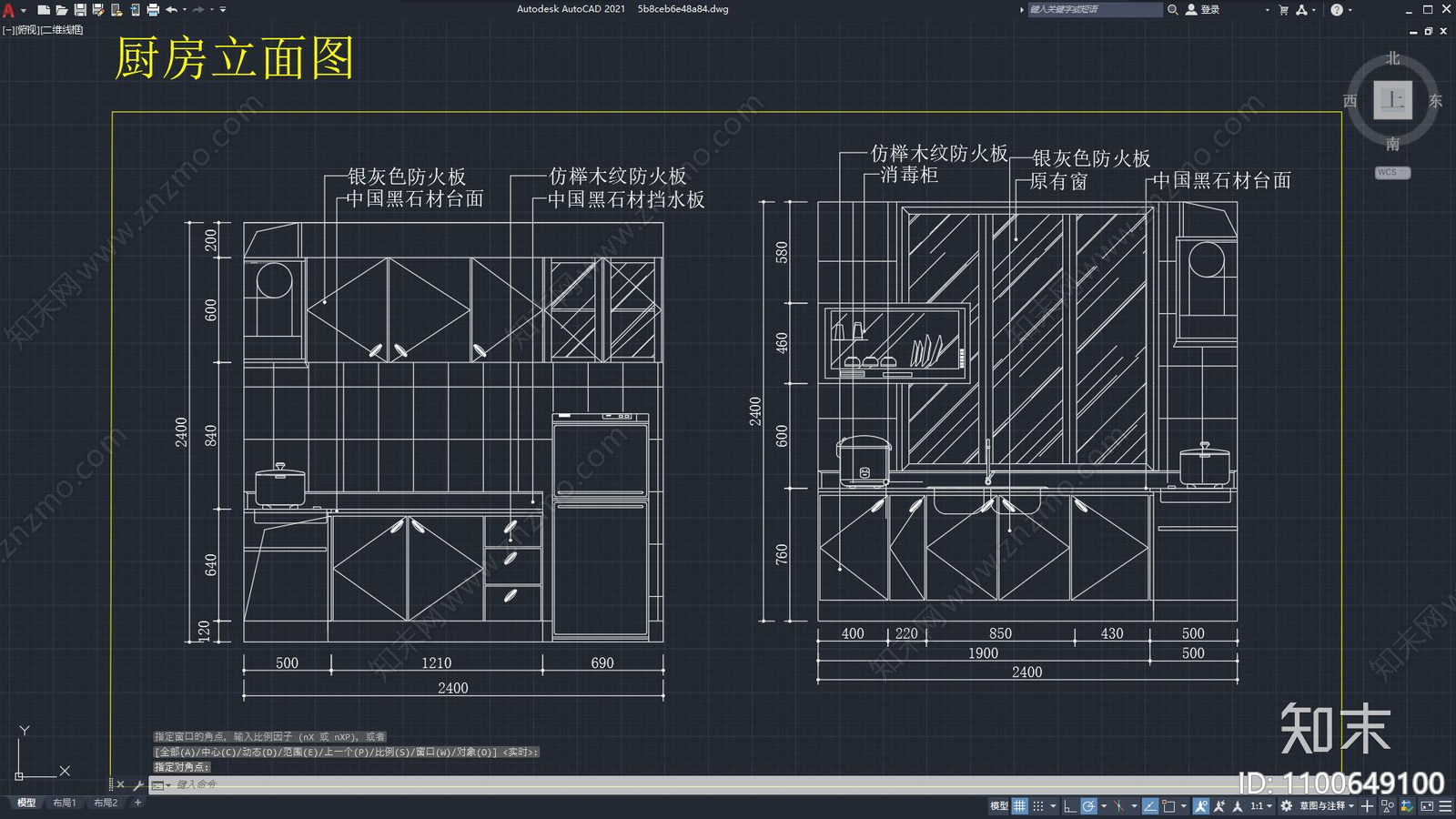1456x819 pixels.
Task: Toggle polar tracking in the status bar
Action: point(1088,805)
